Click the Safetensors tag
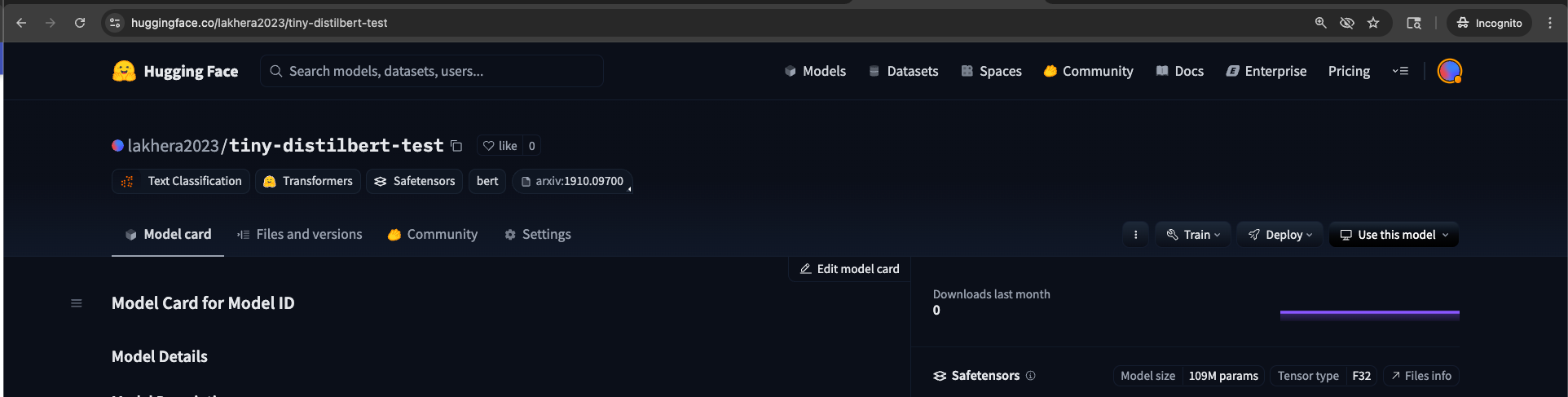This screenshot has width=1568, height=397. pos(414,181)
